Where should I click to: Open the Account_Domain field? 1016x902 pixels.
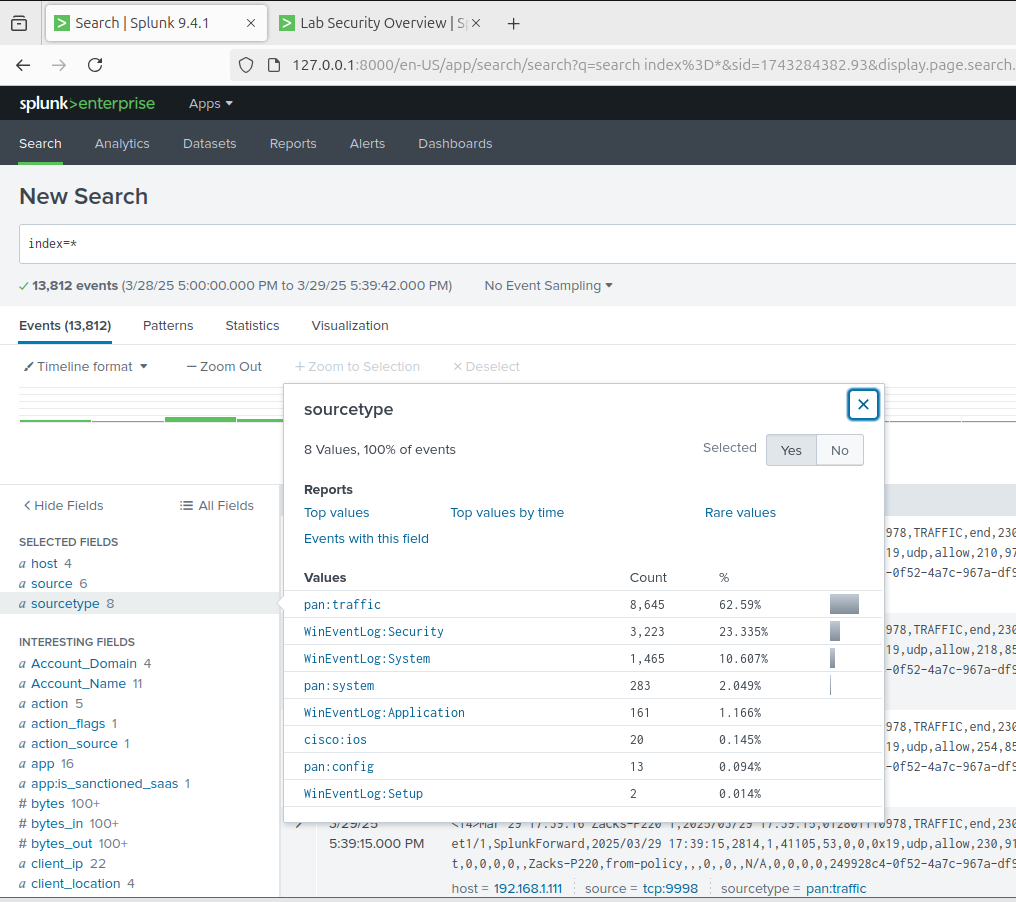pos(84,664)
